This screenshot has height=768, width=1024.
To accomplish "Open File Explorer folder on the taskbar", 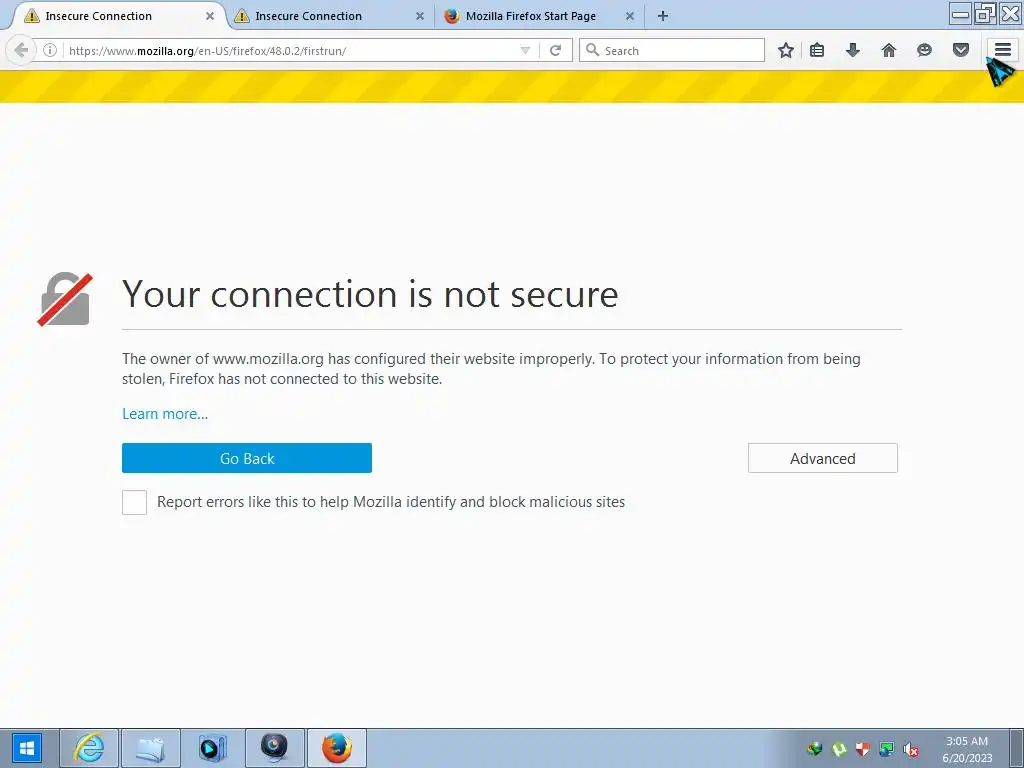I will 151,748.
